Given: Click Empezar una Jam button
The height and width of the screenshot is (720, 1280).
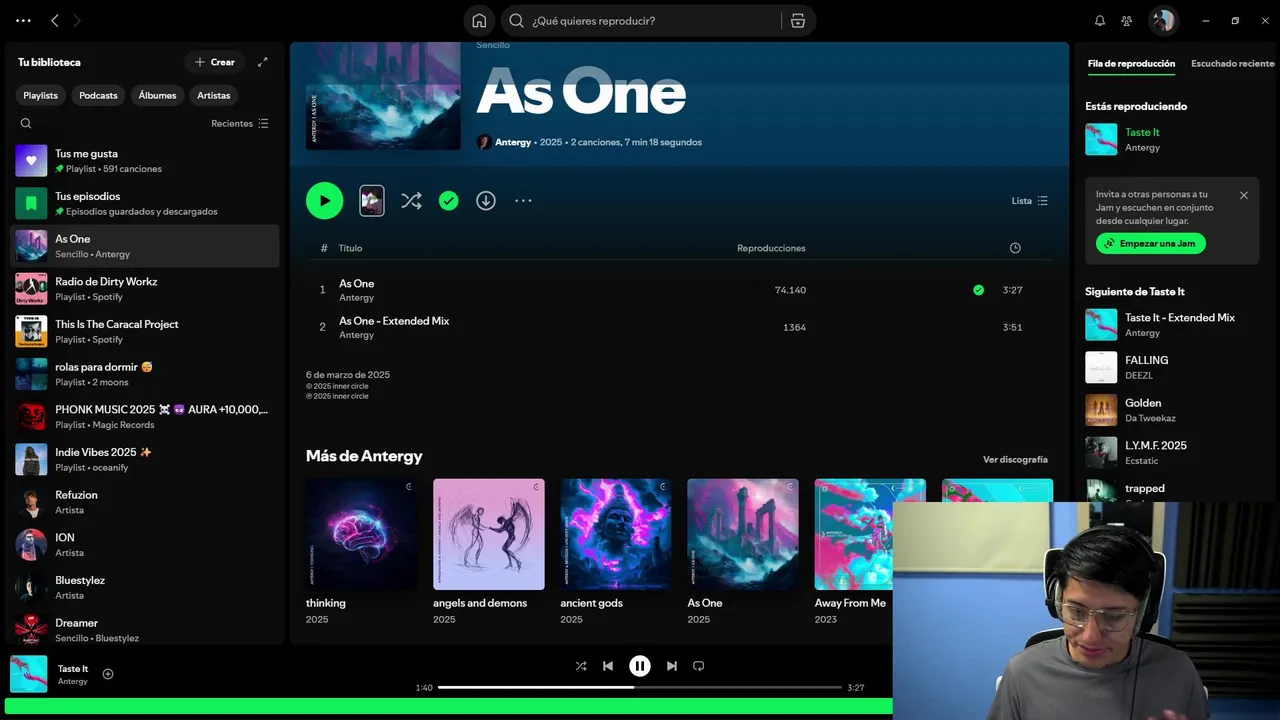Looking at the screenshot, I should tap(1151, 243).
